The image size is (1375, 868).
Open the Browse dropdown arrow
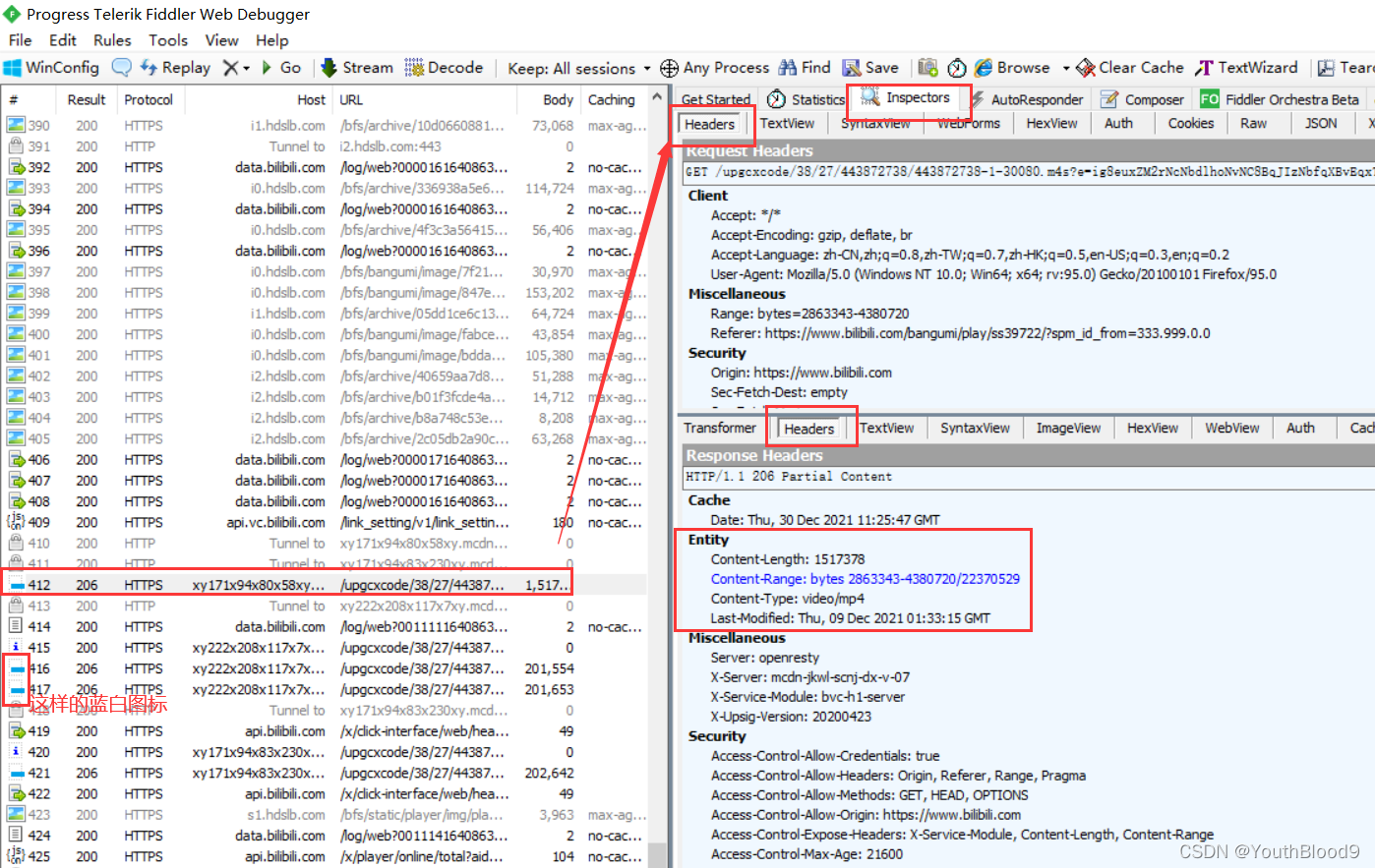click(x=1066, y=68)
